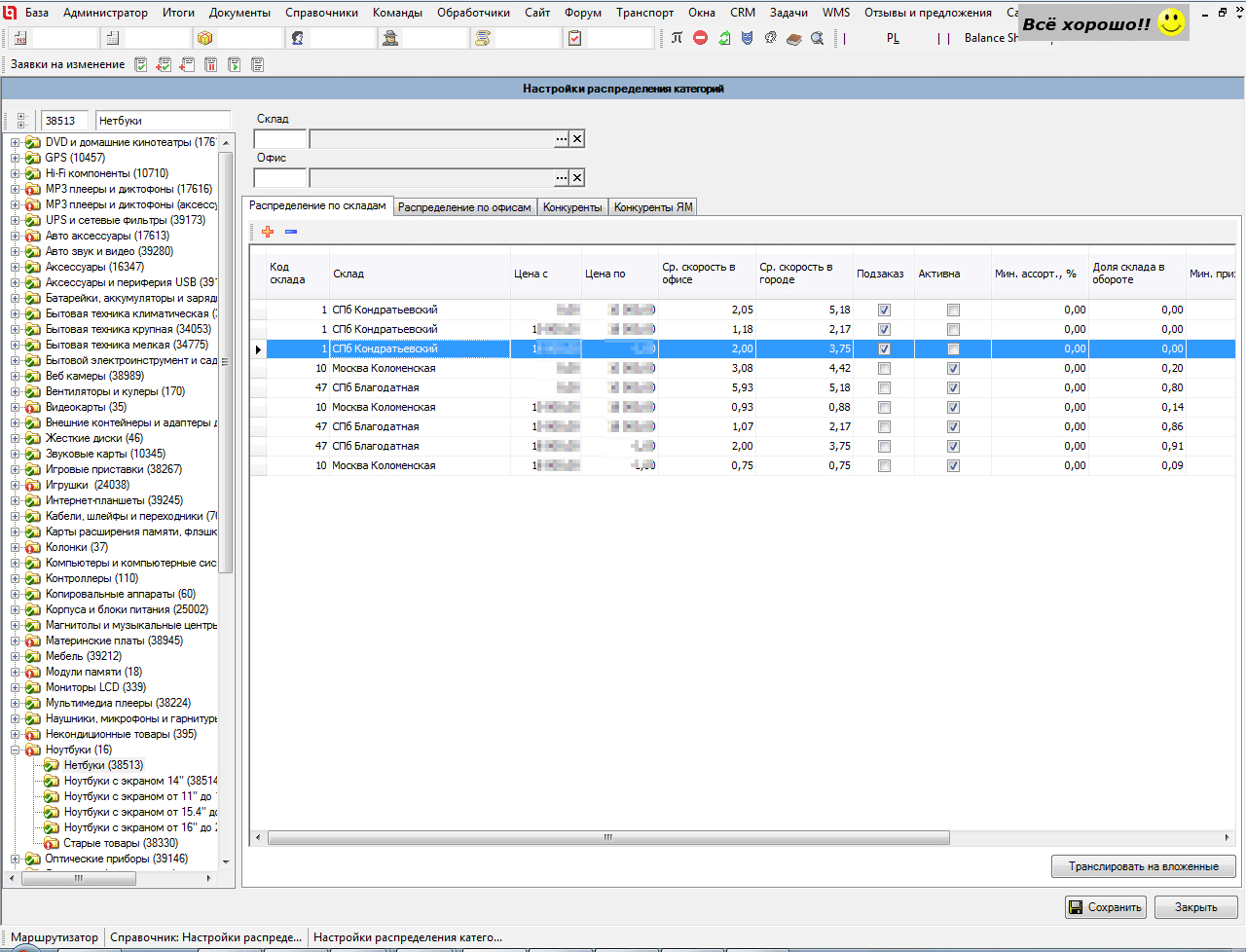Toggle Подзаказ checkbox in last row with 0,75
The image size is (1246, 952).
[884, 465]
